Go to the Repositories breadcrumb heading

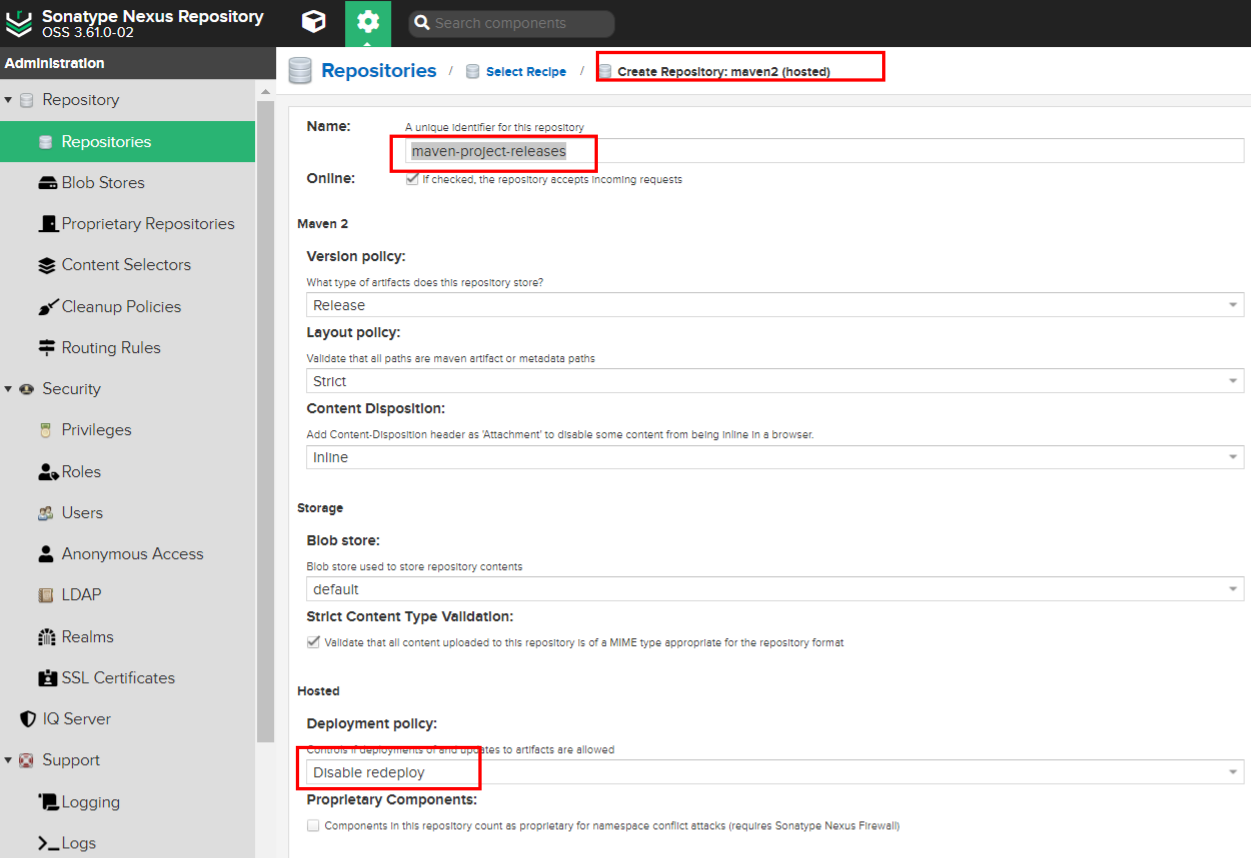(x=378, y=71)
